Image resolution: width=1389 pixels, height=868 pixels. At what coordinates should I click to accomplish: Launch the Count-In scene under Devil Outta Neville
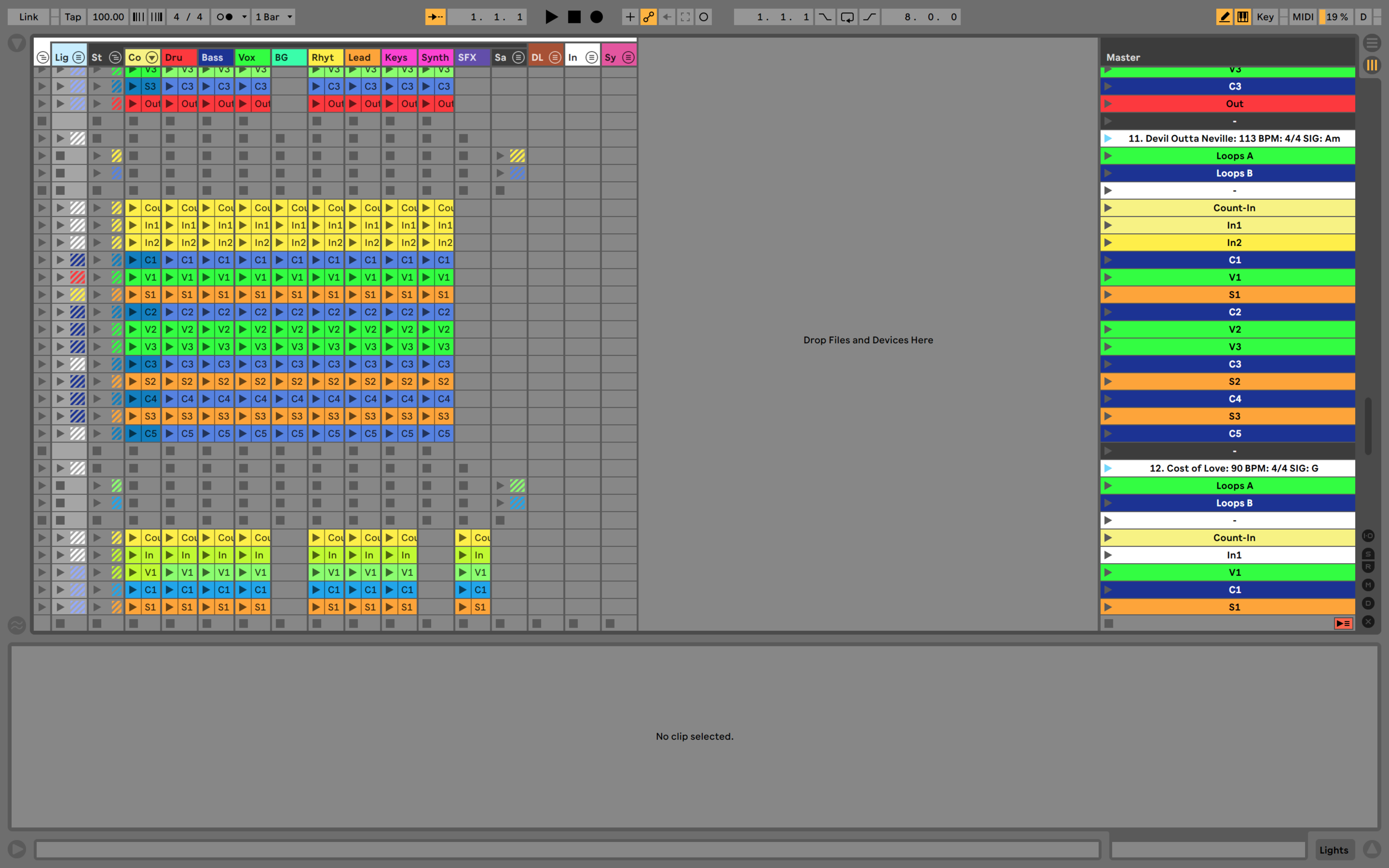point(1108,208)
